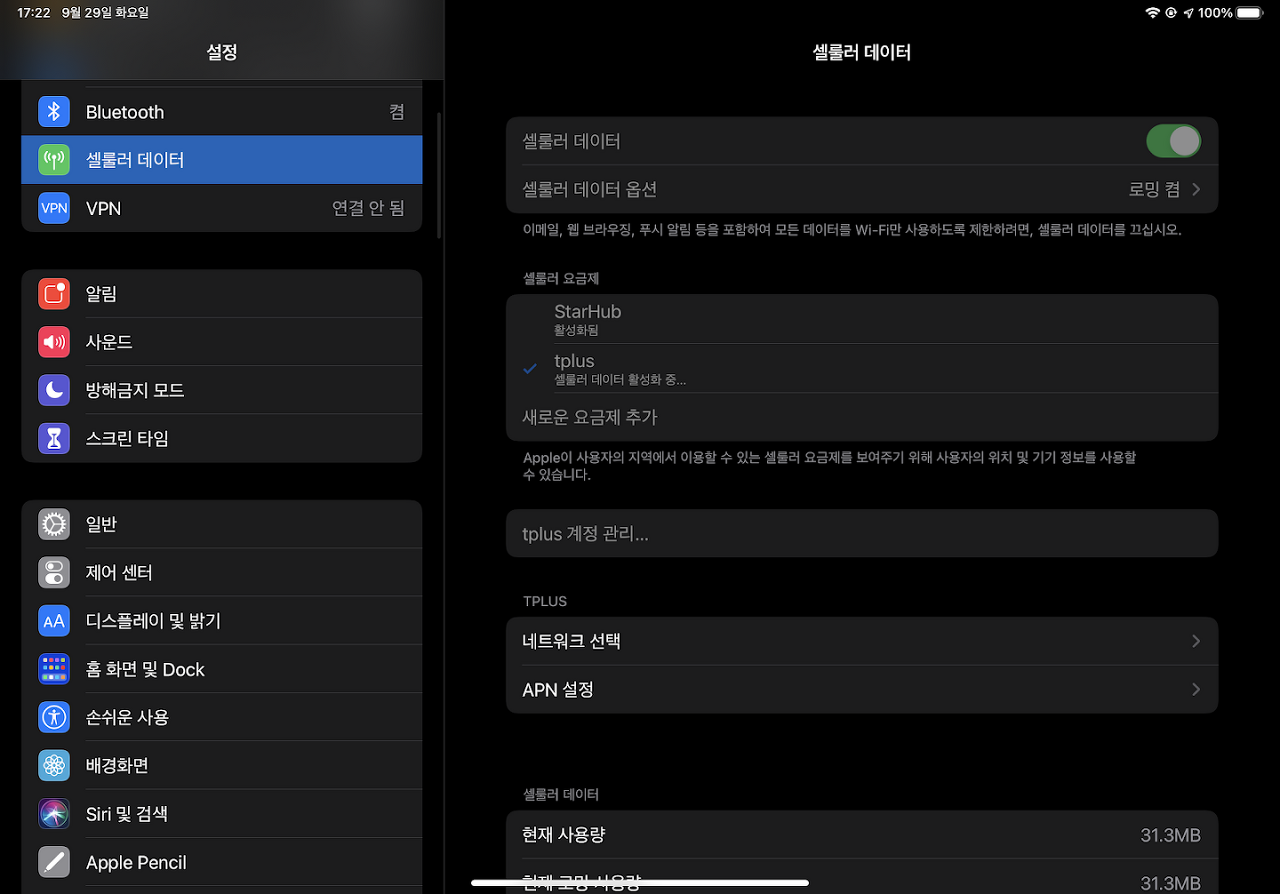Select 셀룰러 데이터 in sidebar
This screenshot has height=894, width=1280.
pyautogui.click(x=222, y=160)
